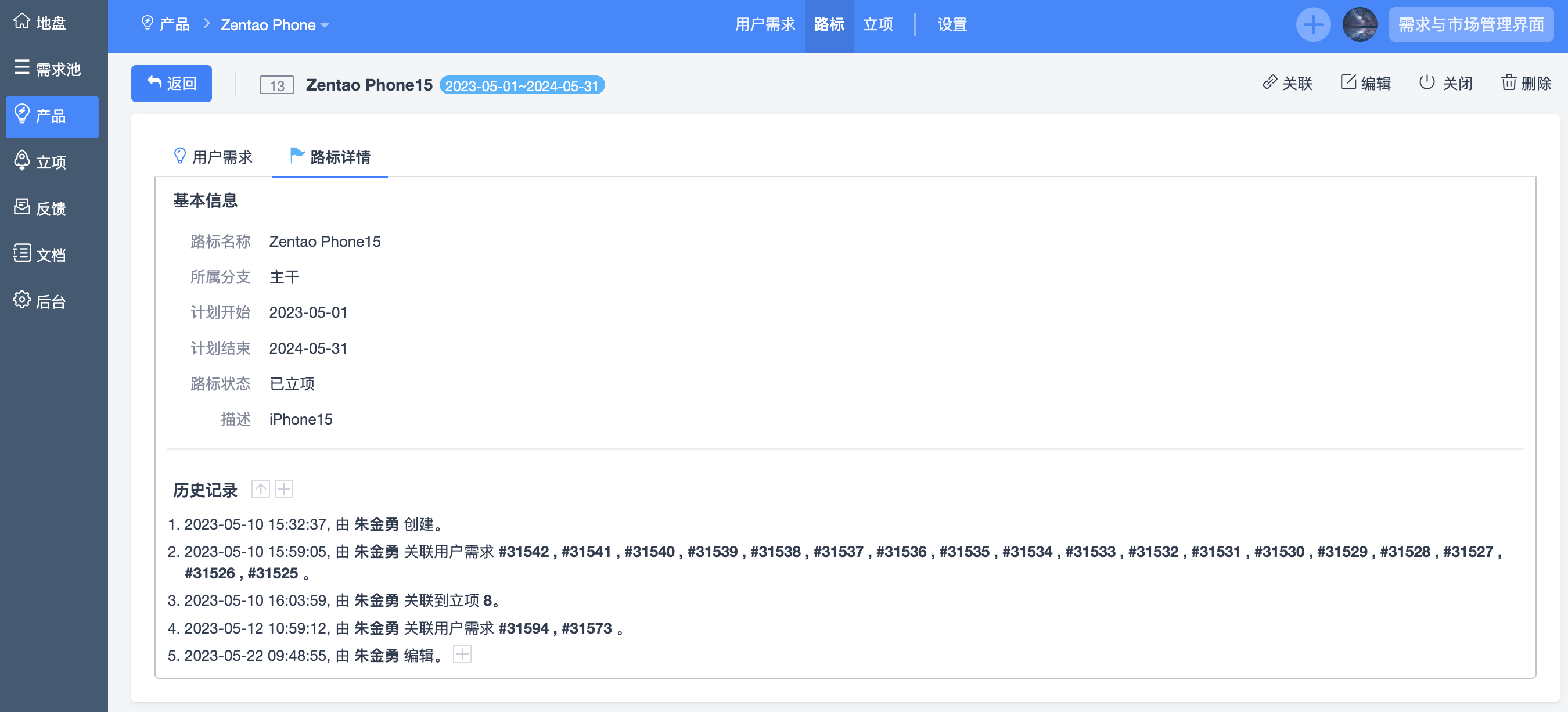Open the 地盘 home sidebar icon
1568x712 pixels.
[x=22, y=22]
